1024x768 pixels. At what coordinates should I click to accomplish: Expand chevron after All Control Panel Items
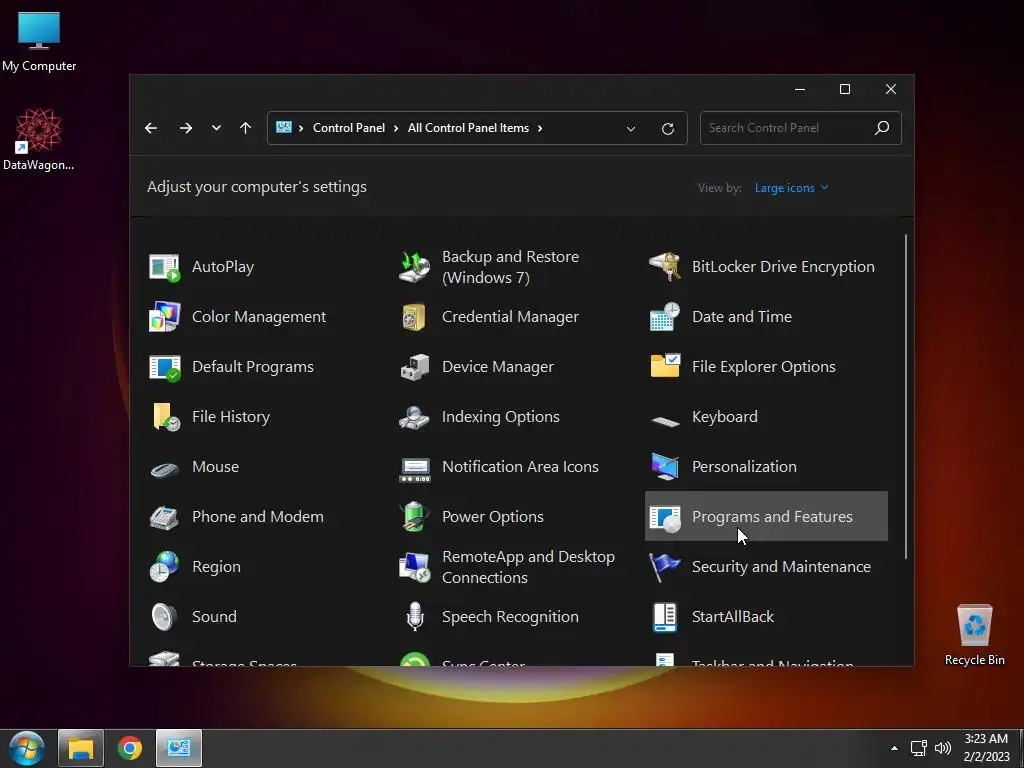click(540, 128)
